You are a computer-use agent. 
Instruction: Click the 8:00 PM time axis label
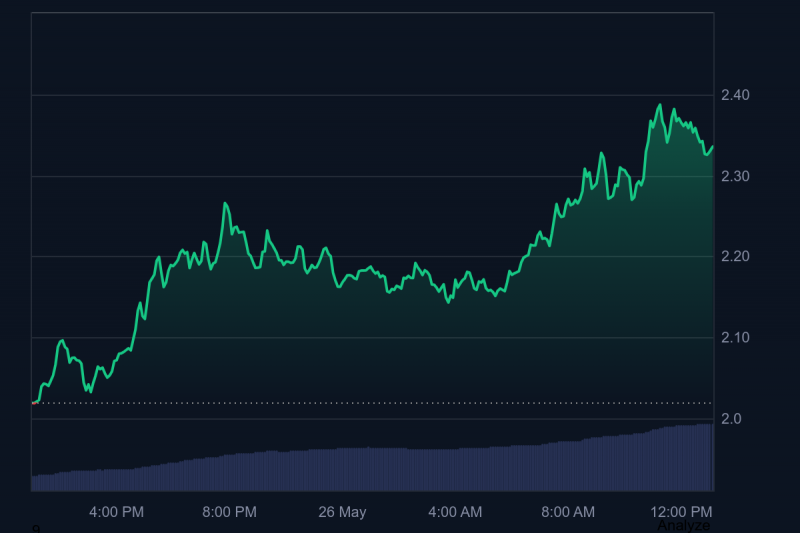coord(229,512)
